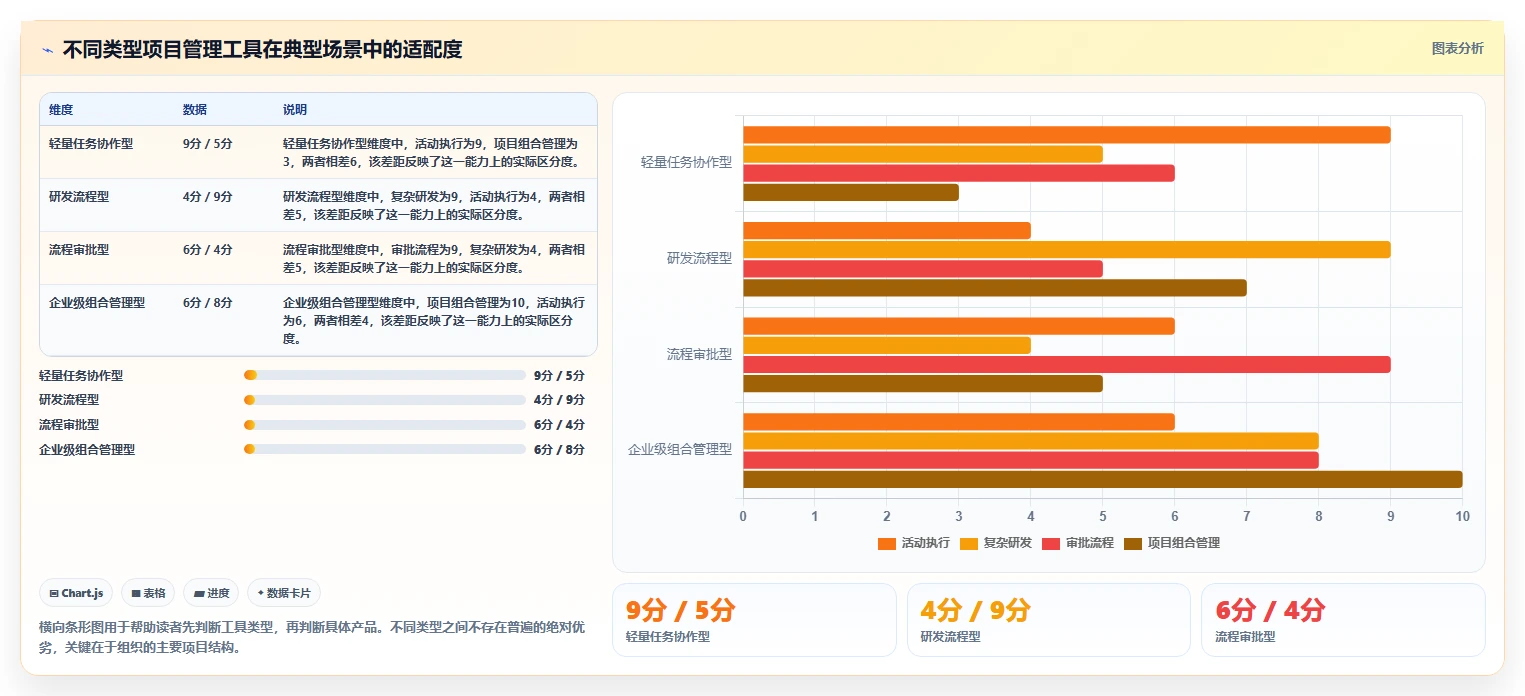Viewport: 1525px width, 696px height.
Task: Click the 6分 / 8分 value beside progress bar
Action: point(559,450)
